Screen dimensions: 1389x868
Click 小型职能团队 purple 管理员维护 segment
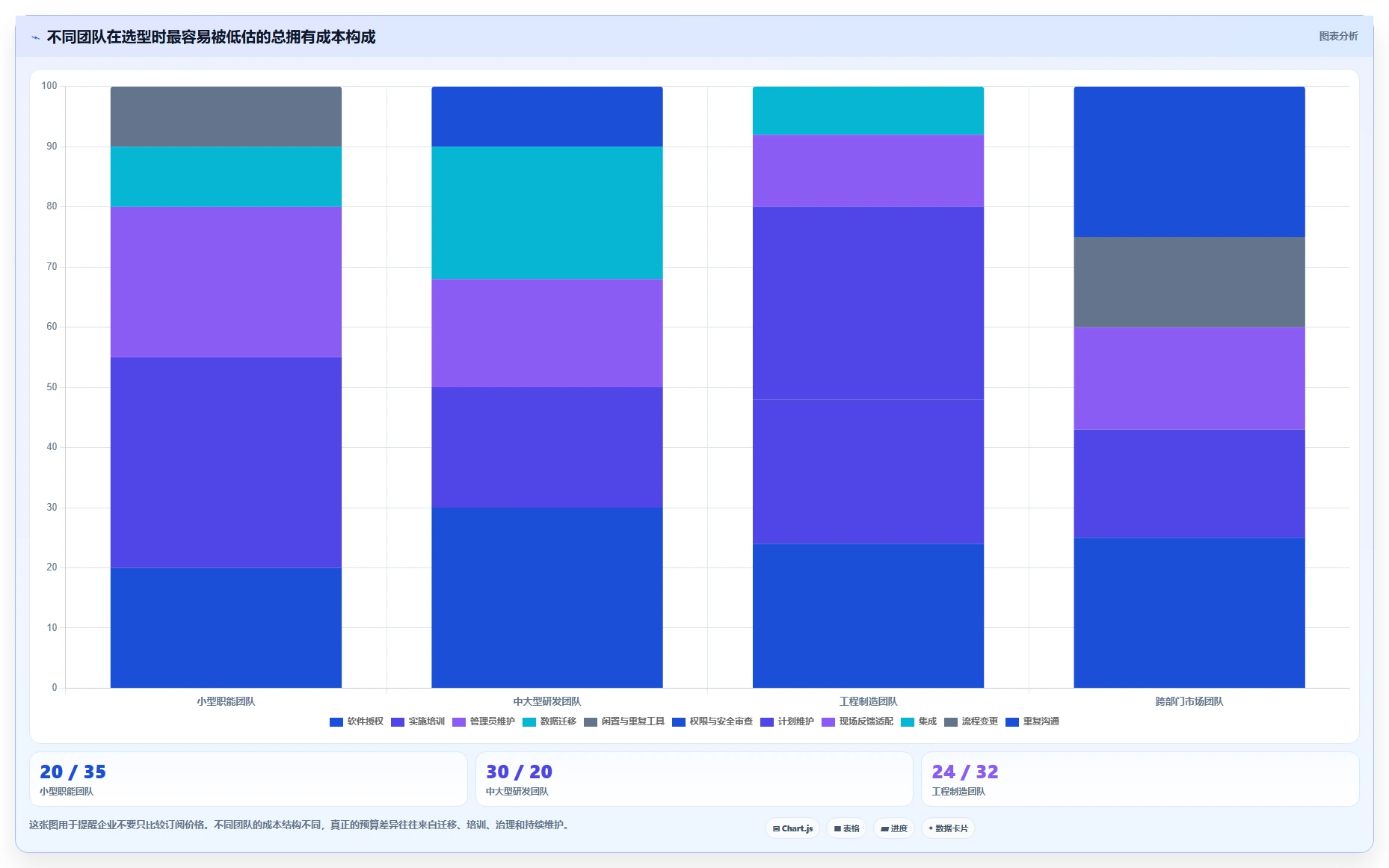[226, 282]
